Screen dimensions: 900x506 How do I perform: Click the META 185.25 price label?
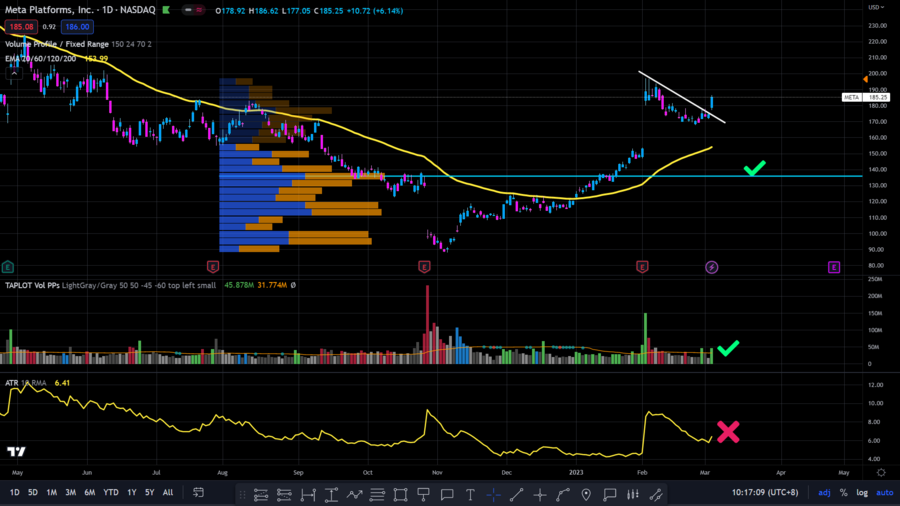866,98
